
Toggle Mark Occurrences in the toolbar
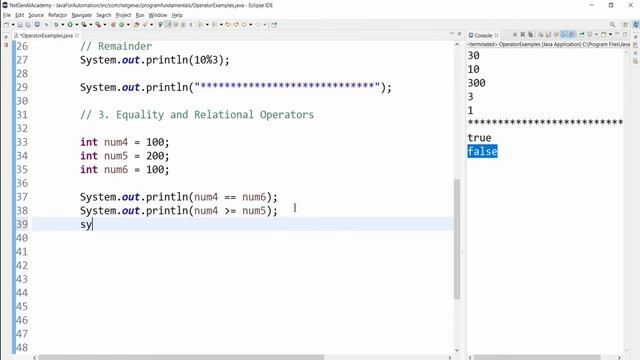(169, 24)
